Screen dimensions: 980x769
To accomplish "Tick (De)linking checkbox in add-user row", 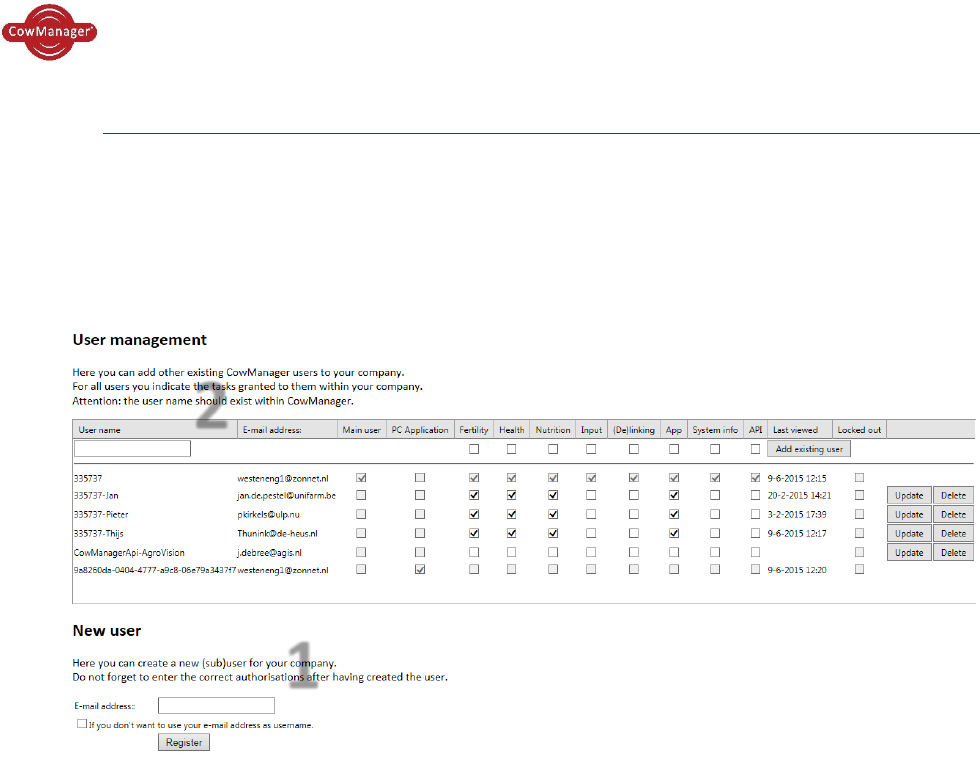I will 634,449.
